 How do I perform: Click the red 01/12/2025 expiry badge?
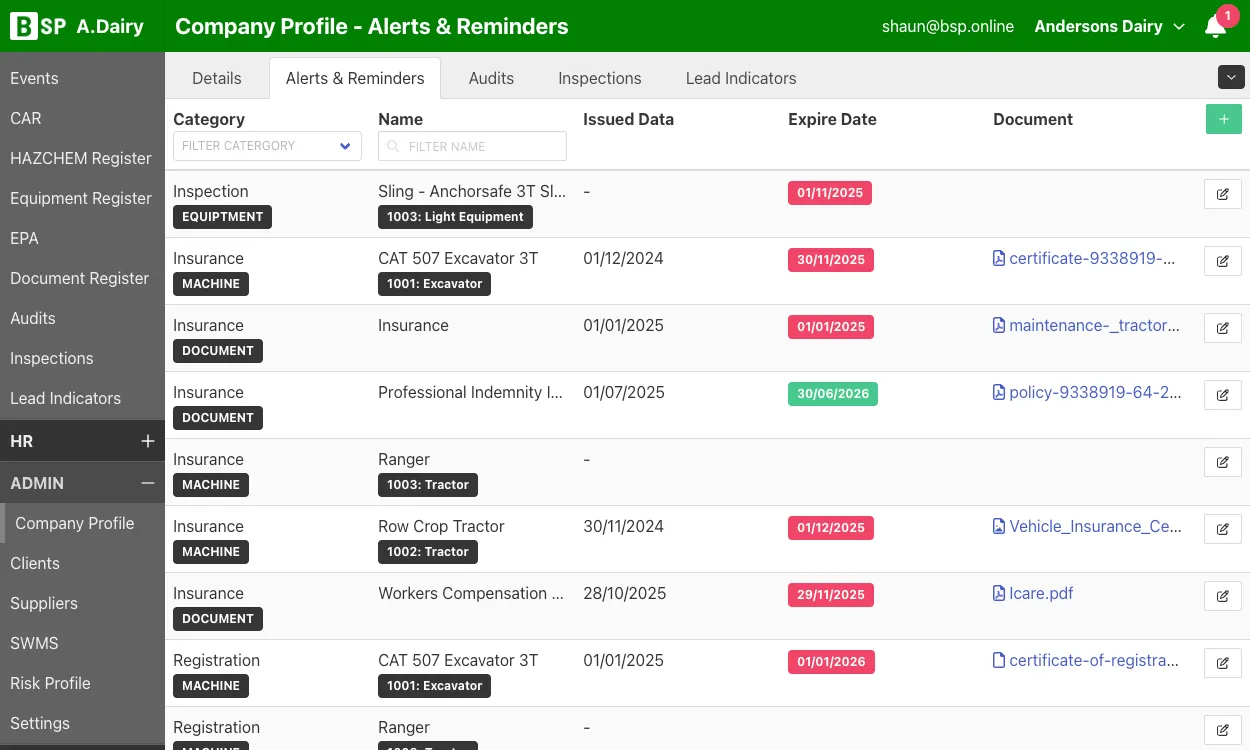pyautogui.click(x=831, y=527)
